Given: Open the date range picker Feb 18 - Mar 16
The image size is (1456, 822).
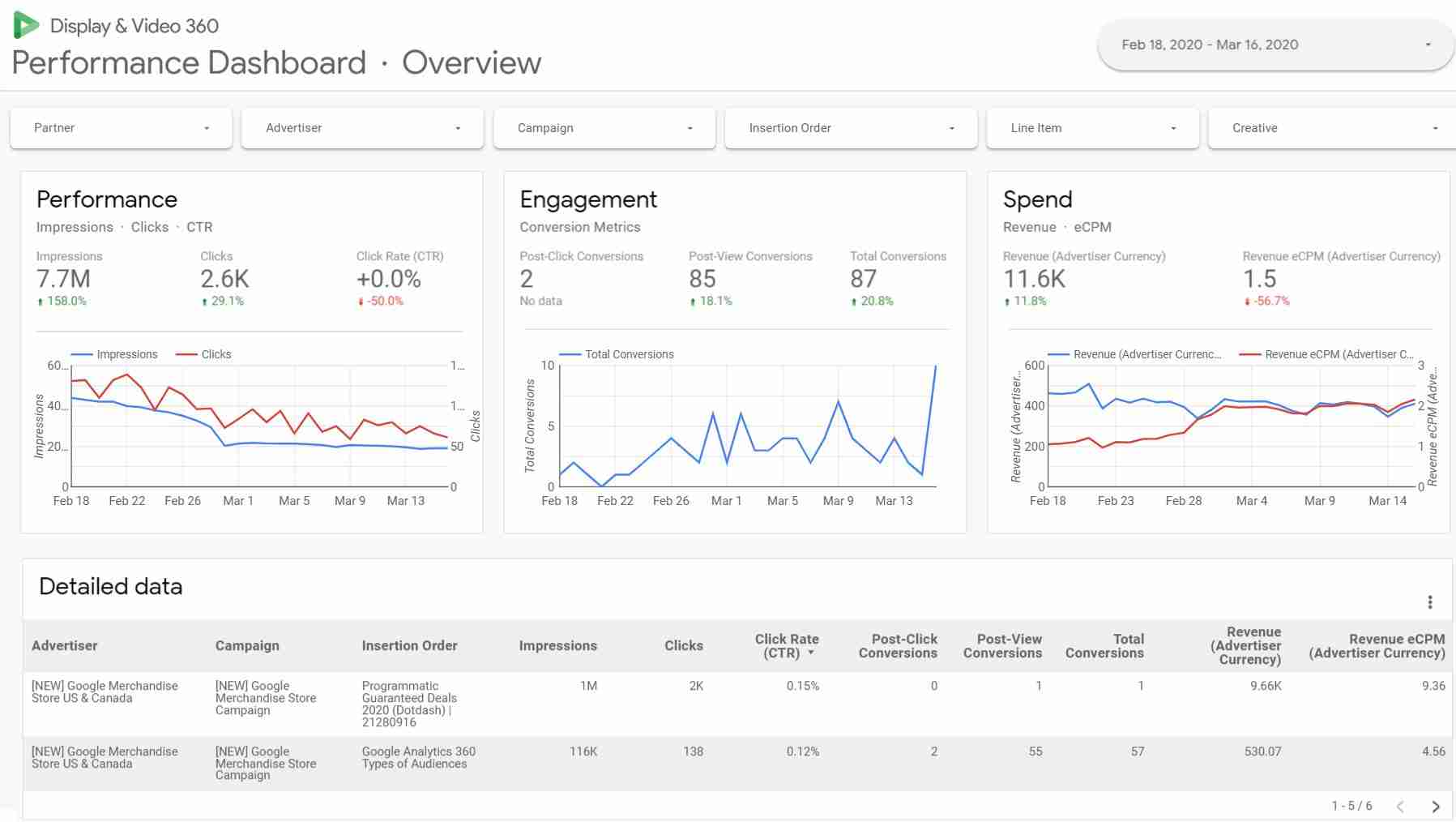Looking at the screenshot, I should click(1275, 45).
